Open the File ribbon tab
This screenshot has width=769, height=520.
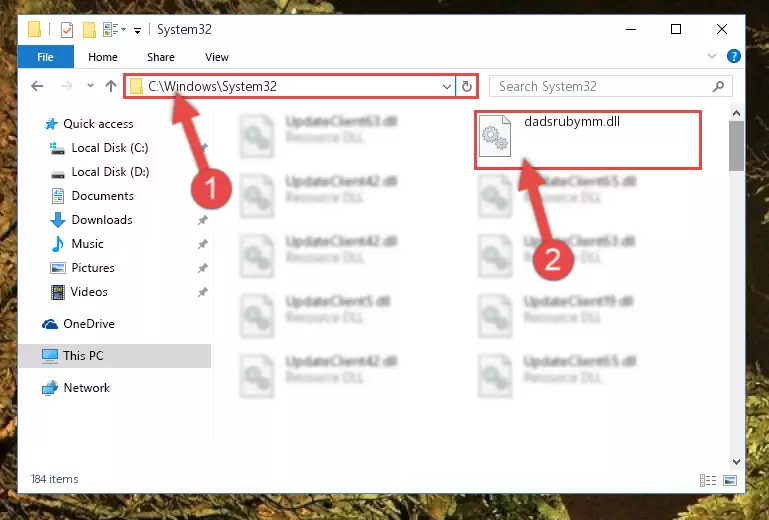click(x=46, y=57)
